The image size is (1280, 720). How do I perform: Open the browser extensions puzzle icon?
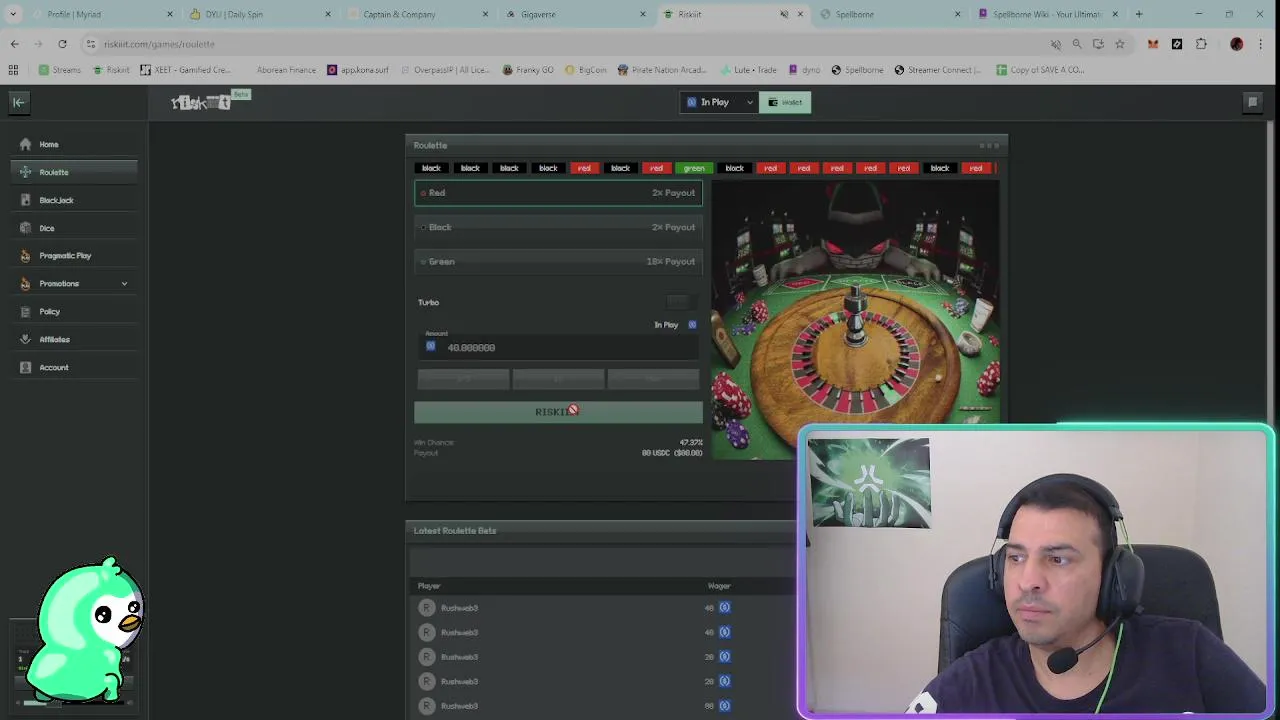pyautogui.click(x=1201, y=44)
